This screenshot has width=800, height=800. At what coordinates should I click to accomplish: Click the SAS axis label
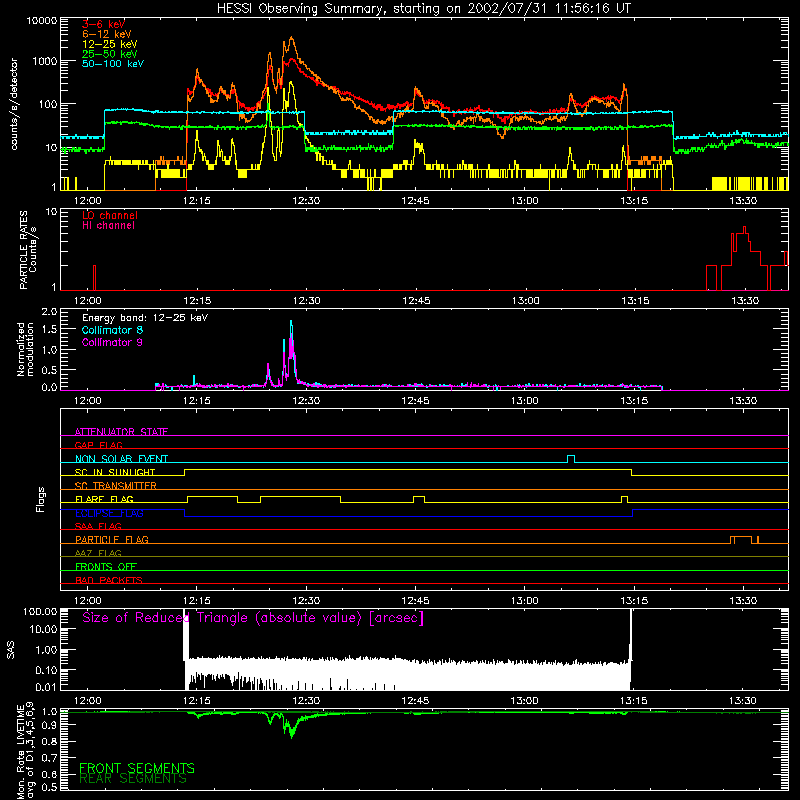[11, 649]
